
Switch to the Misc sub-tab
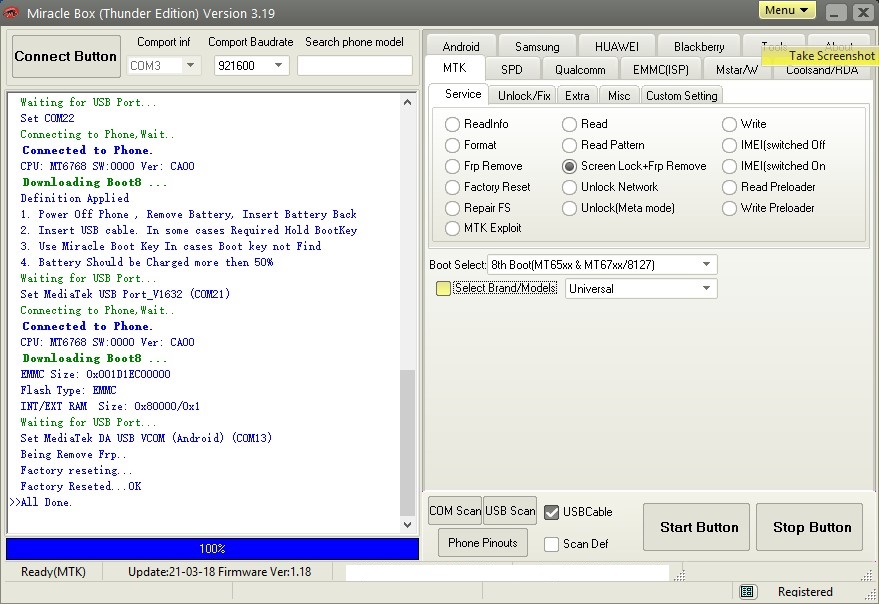point(619,96)
